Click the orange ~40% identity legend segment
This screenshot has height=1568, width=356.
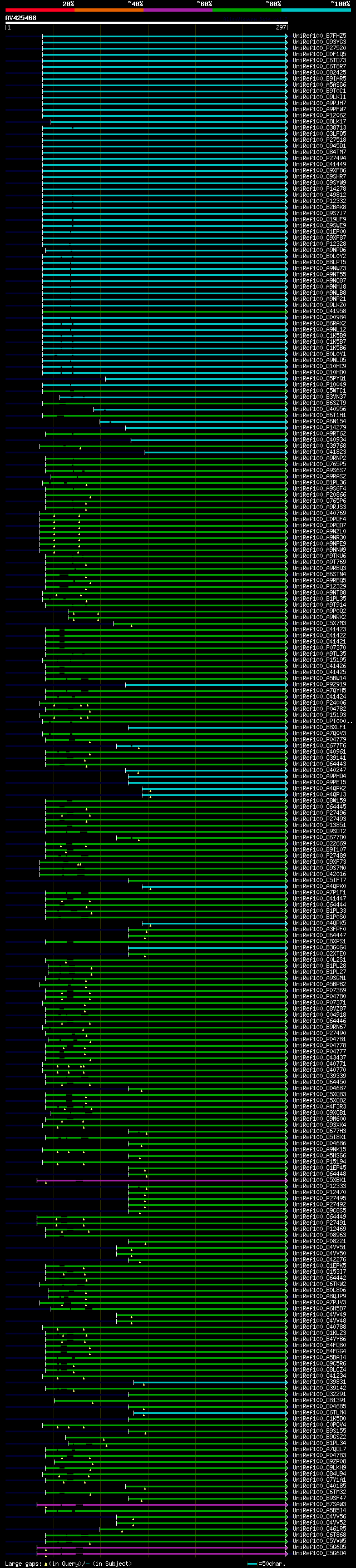click(x=109, y=11)
